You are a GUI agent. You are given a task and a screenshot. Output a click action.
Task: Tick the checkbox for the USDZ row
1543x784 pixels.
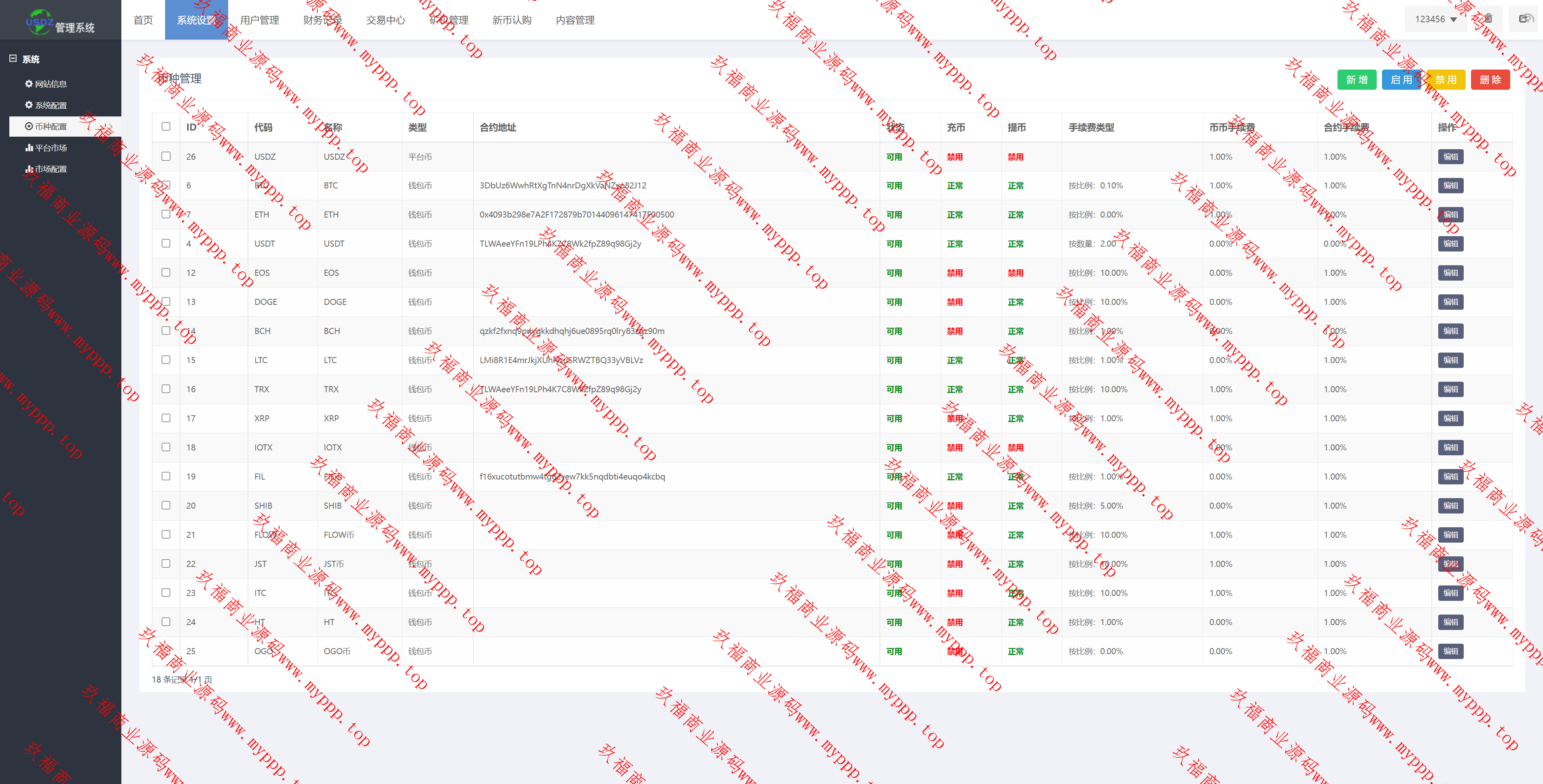[166, 156]
